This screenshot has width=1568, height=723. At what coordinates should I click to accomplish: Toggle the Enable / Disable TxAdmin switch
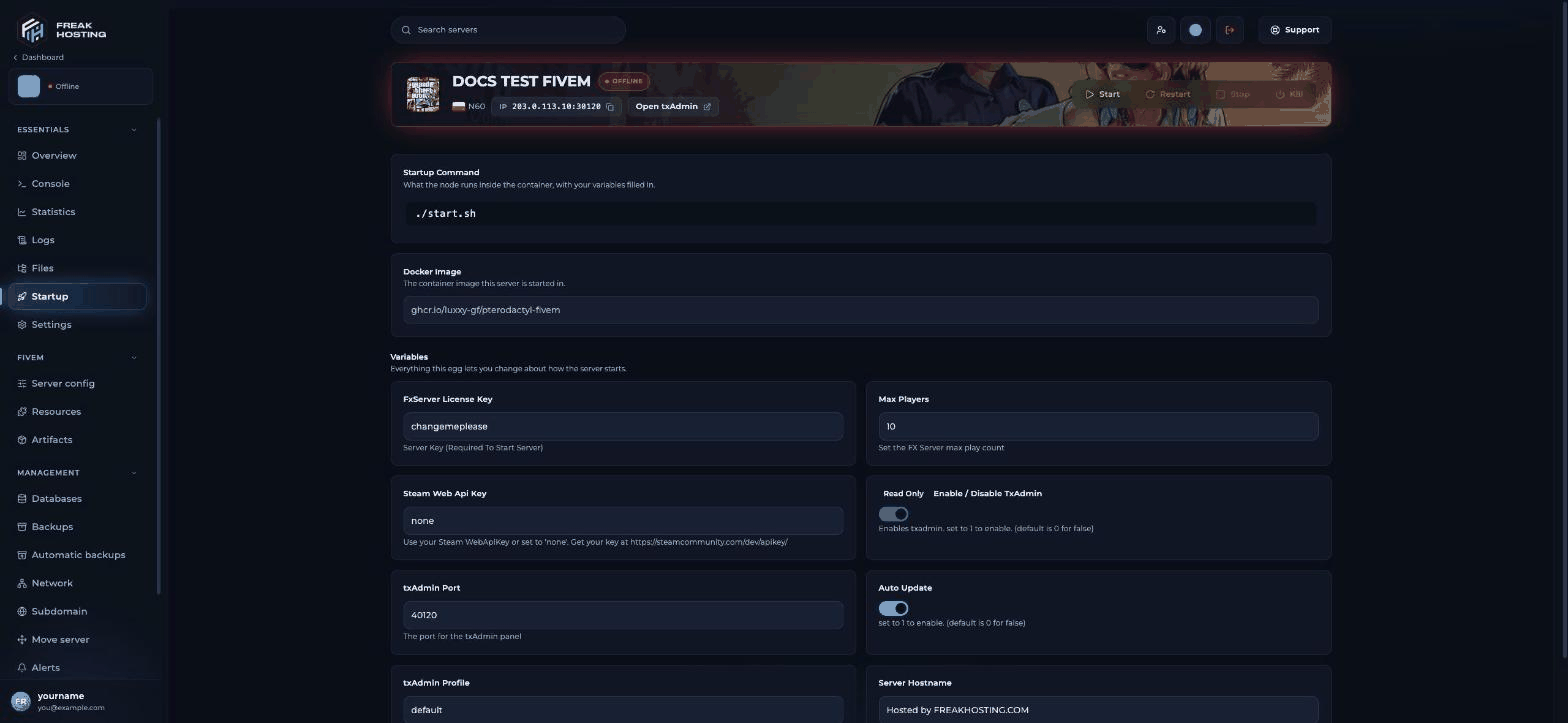point(893,514)
